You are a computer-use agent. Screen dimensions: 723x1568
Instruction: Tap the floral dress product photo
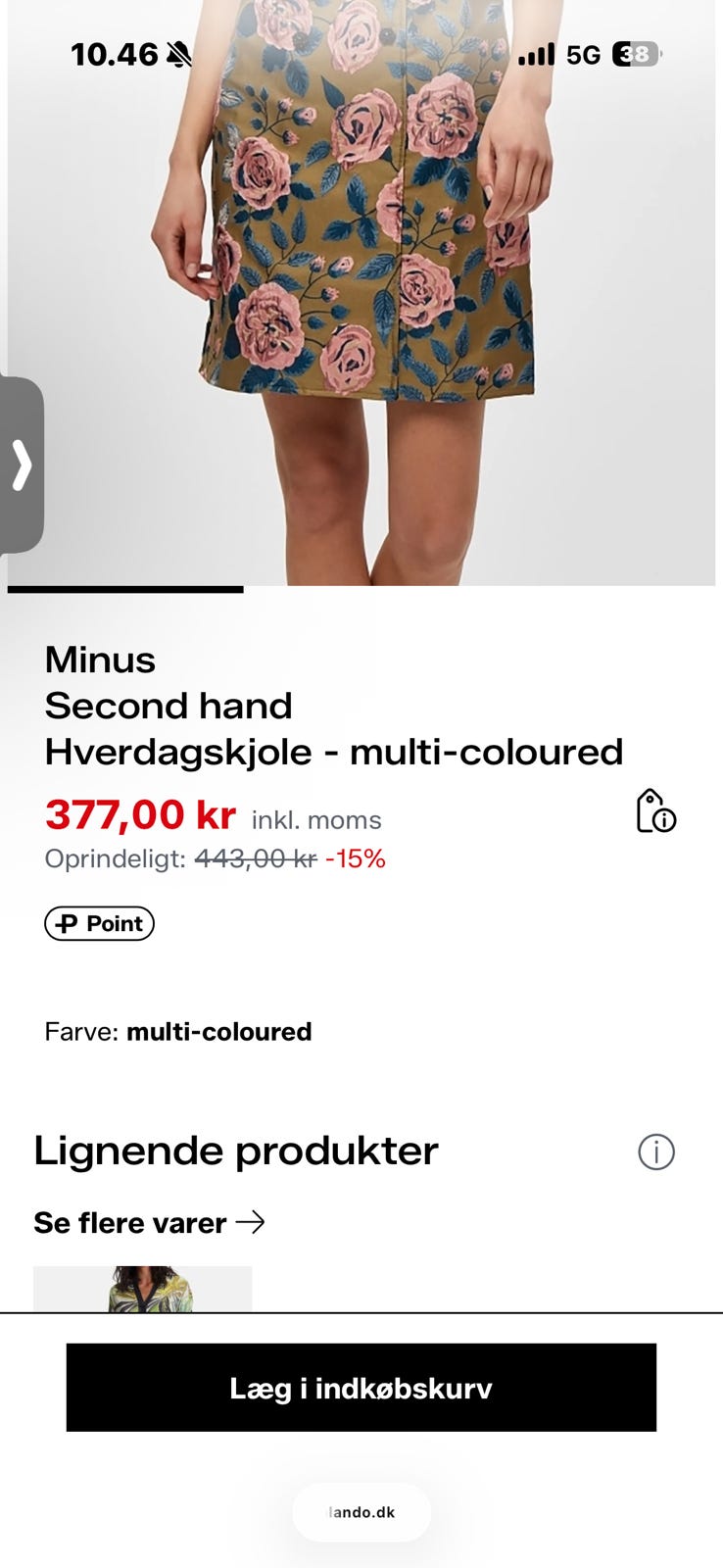pyautogui.click(x=361, y=292)
